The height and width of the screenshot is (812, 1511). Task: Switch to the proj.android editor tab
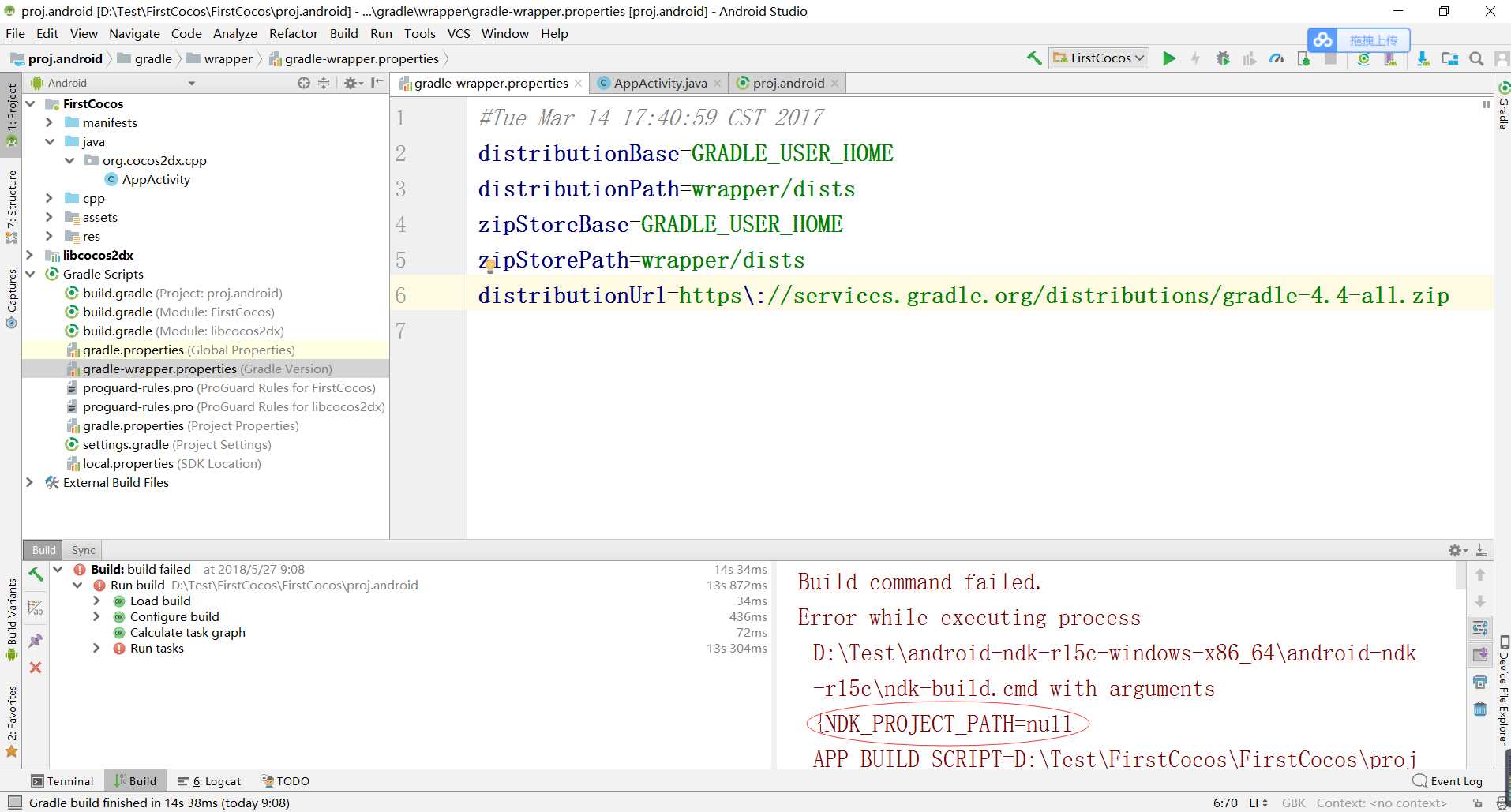(x=787, y=83)
